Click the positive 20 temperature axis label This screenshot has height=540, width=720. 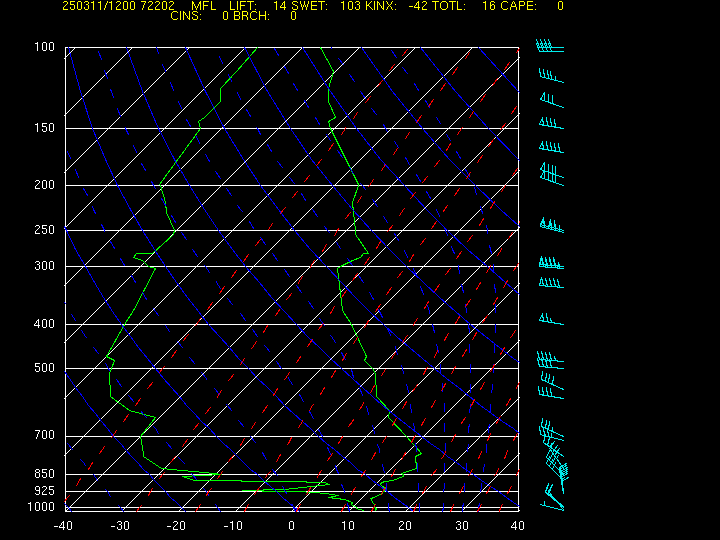(x=405, y=526)
